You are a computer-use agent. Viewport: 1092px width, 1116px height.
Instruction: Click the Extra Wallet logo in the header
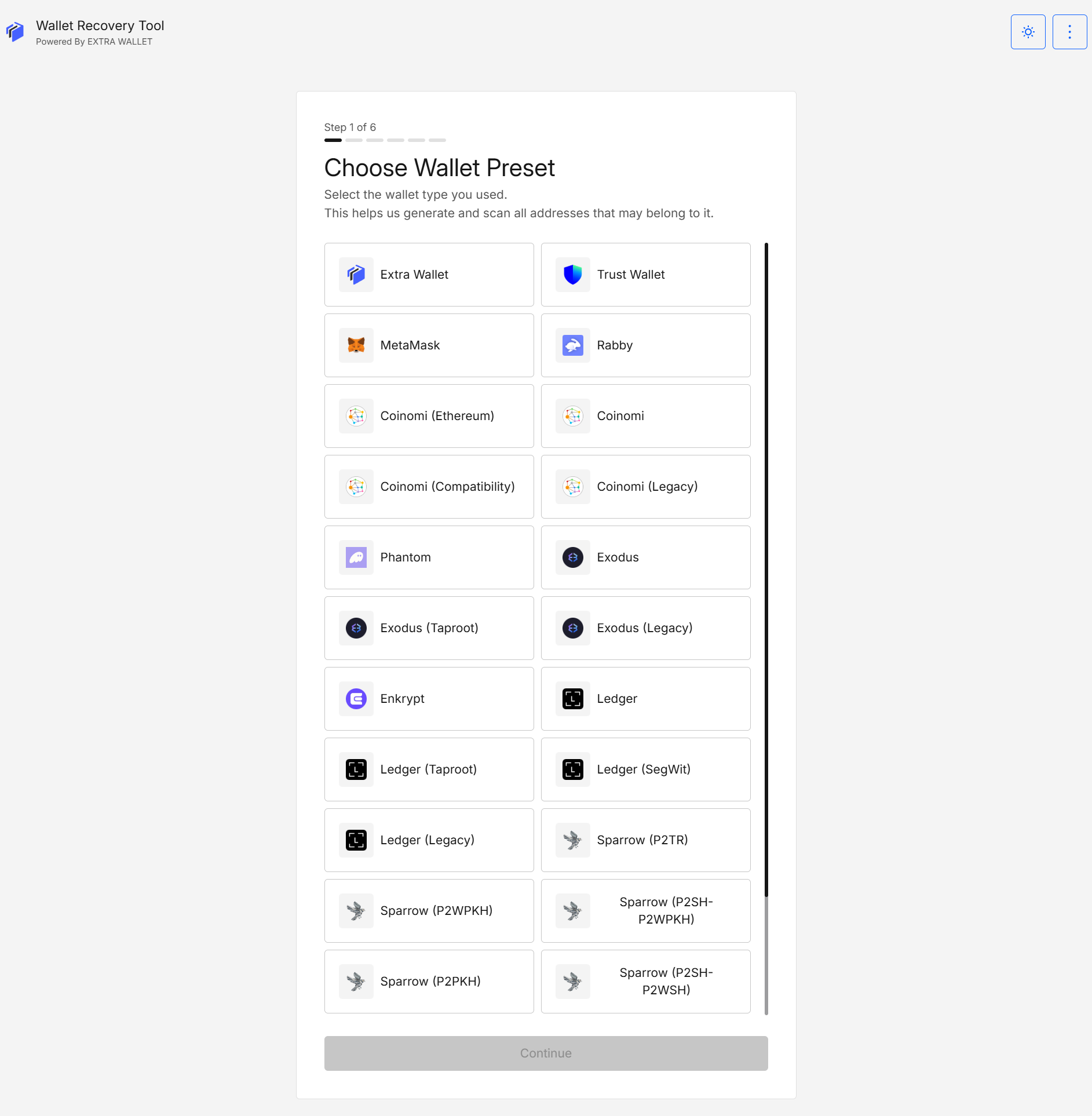coord(15,32)
